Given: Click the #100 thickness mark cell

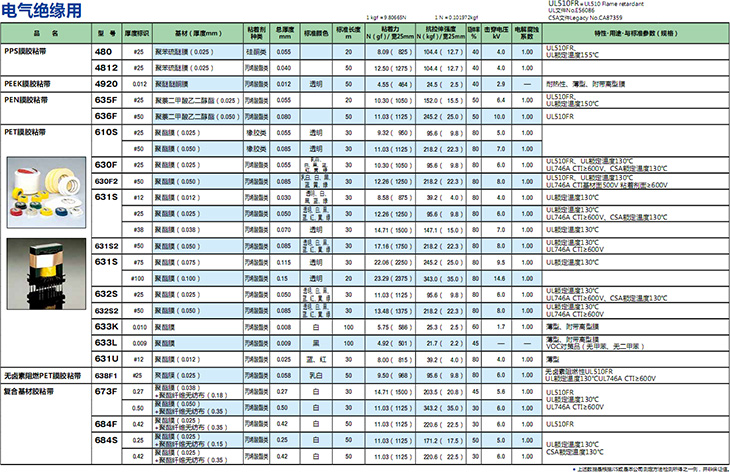Looking at the screenshot, I should (x=137, y=278).
